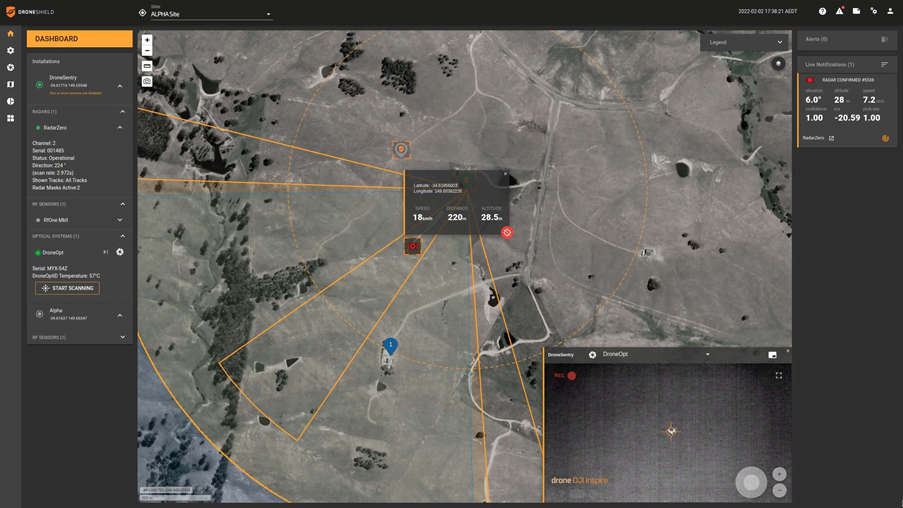Open the user account icon
Viewport: 903px width, 508px height.
click(890, 11)
